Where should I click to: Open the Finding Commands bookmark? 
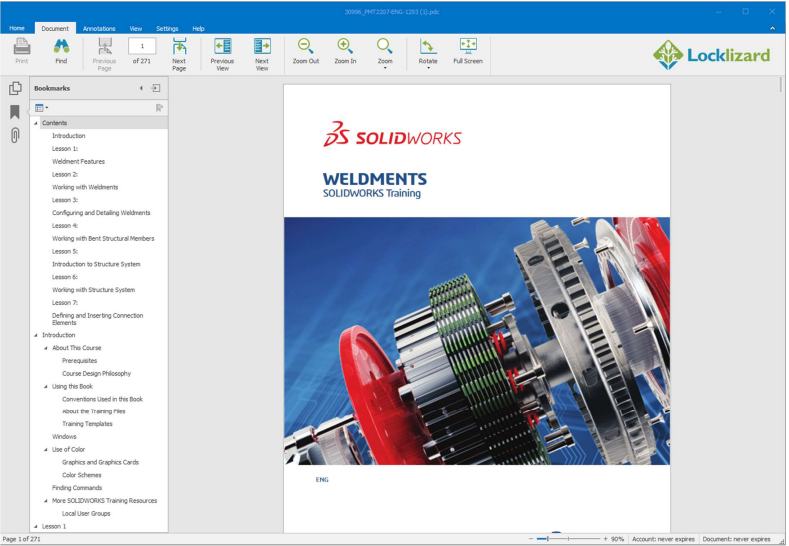(x=77, y=488)
